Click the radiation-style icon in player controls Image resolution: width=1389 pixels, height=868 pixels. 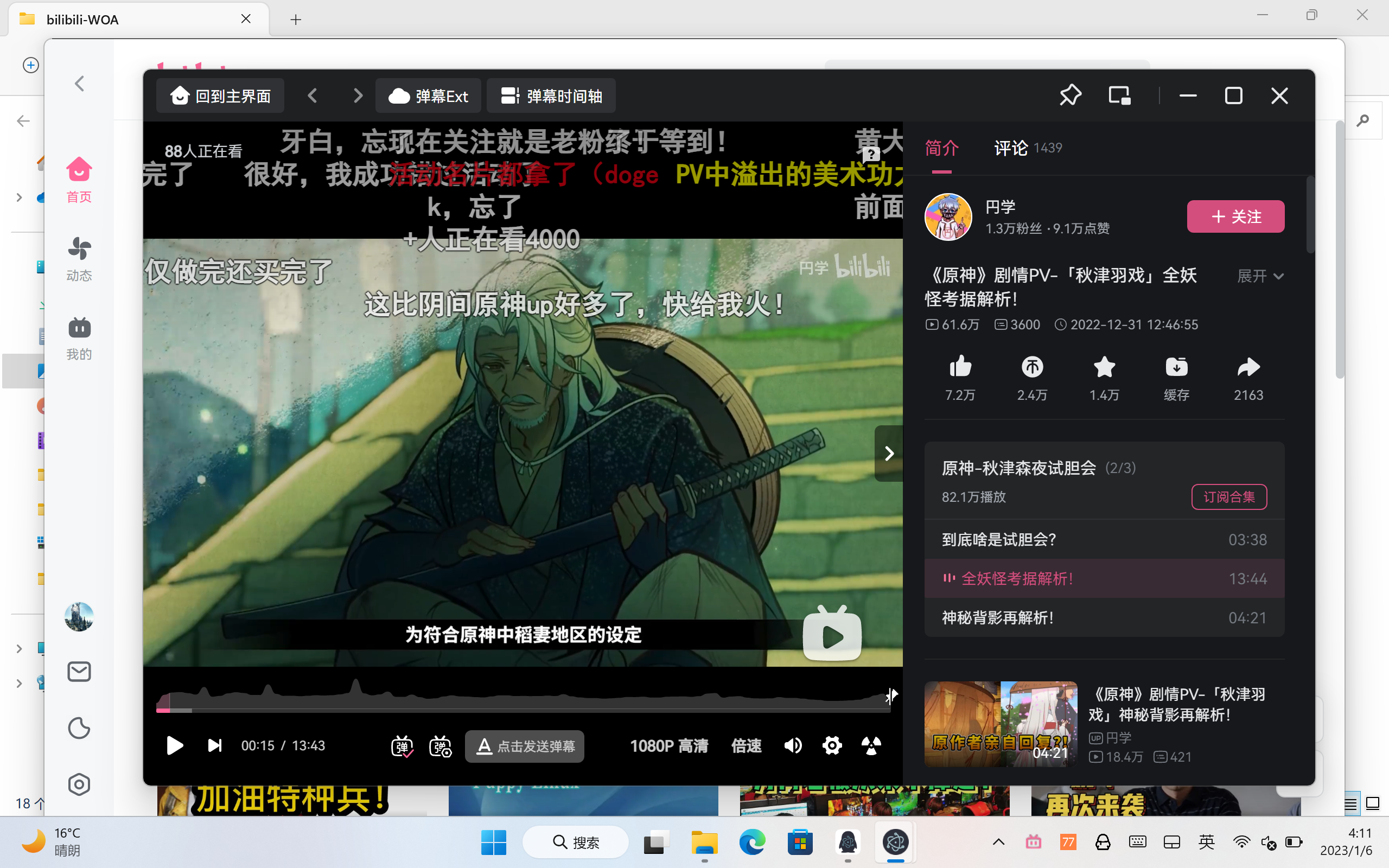click(871, 746)
